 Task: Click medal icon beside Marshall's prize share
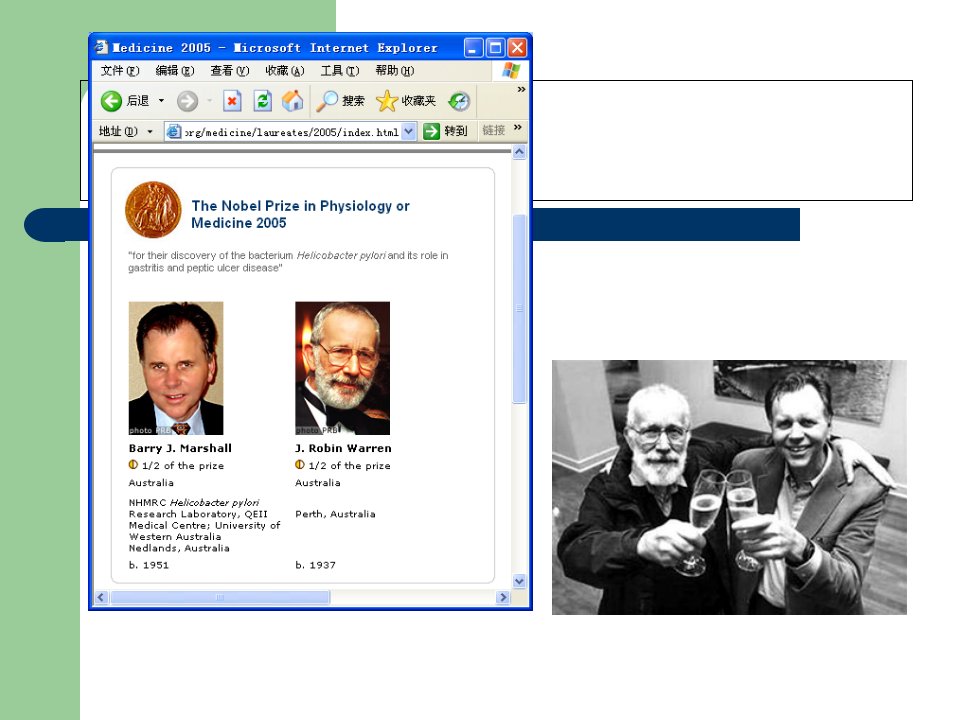133,465
